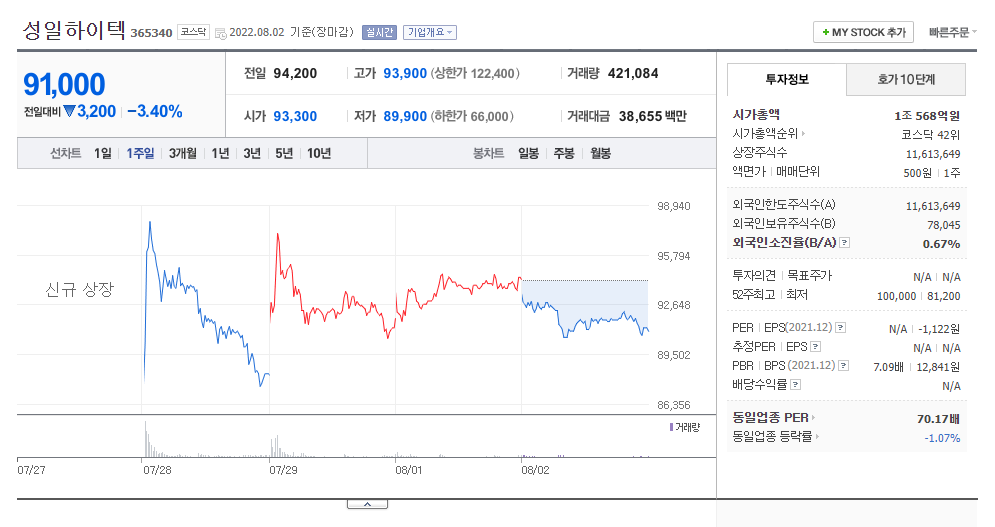The height and width of the screenshot is (527, 995).
Task: Select the 주봉 candlestick chart
Action: tap(564, 154)
